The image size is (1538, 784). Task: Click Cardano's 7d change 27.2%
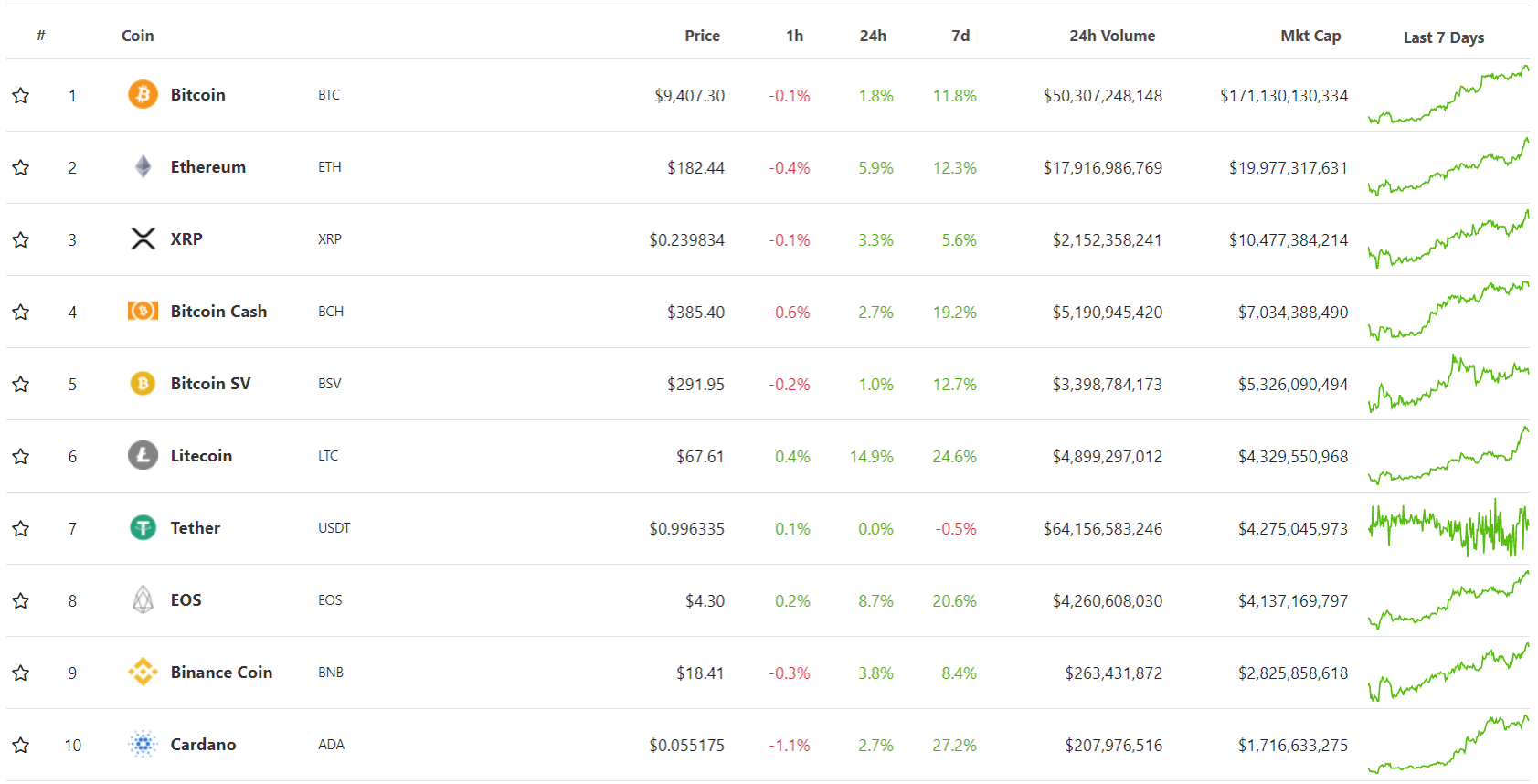point(955,745)
